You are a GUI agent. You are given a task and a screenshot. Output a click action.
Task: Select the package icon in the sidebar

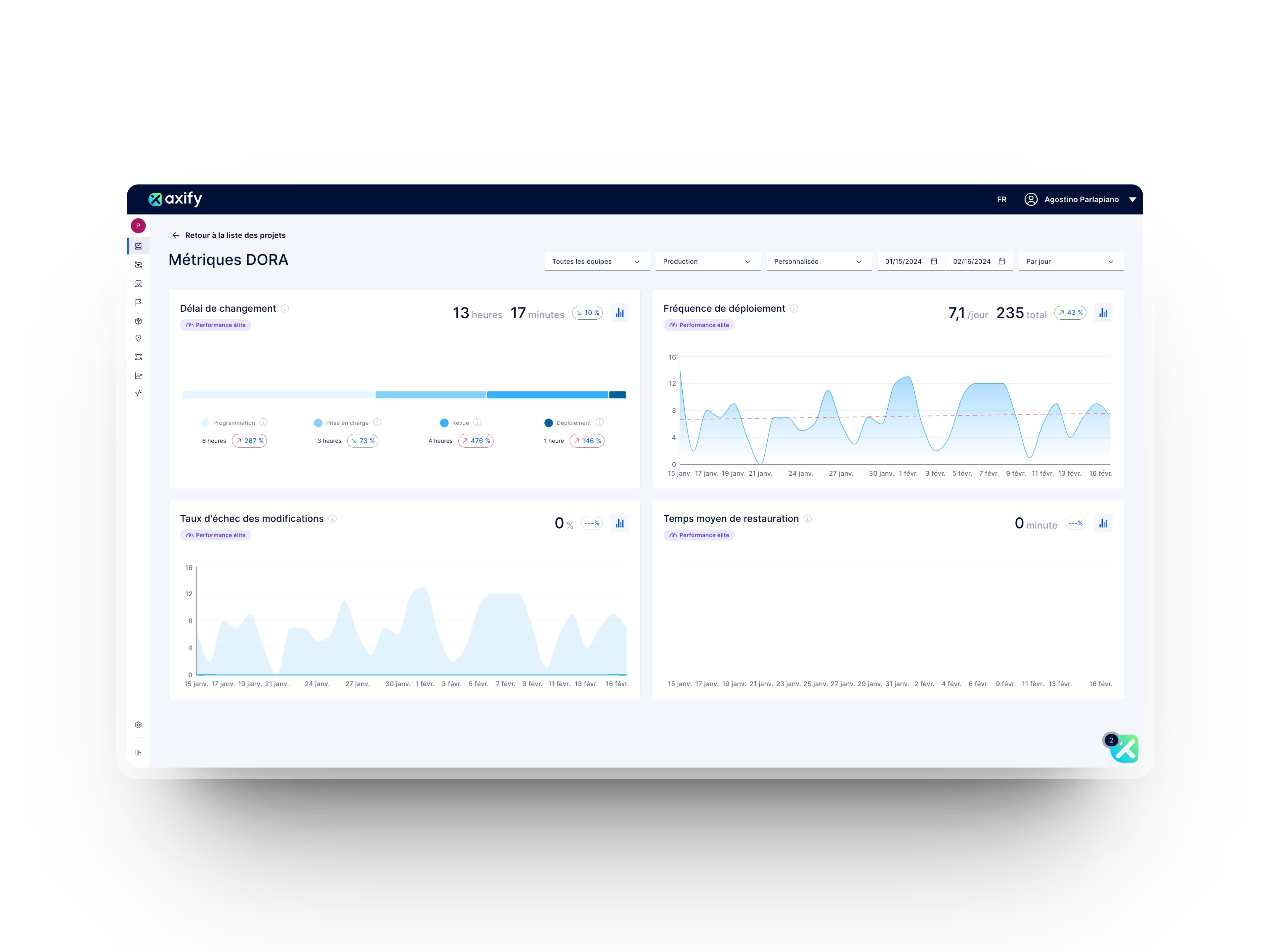tap(138, 321)
